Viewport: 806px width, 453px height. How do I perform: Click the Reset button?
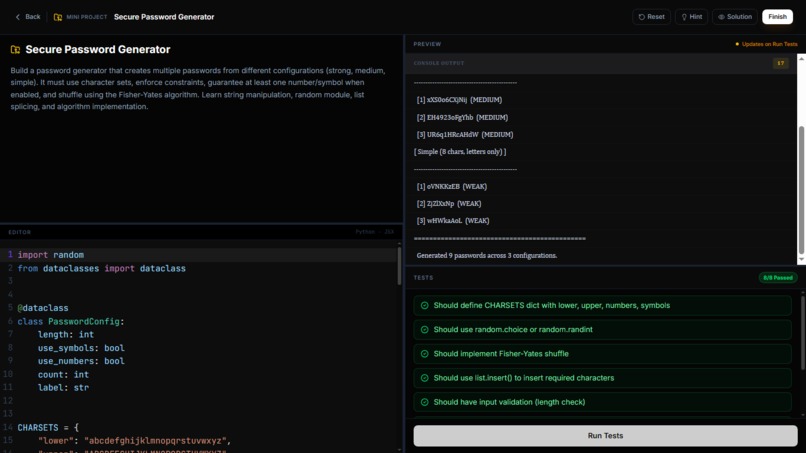pyautogui.click(x=651, y=17)
